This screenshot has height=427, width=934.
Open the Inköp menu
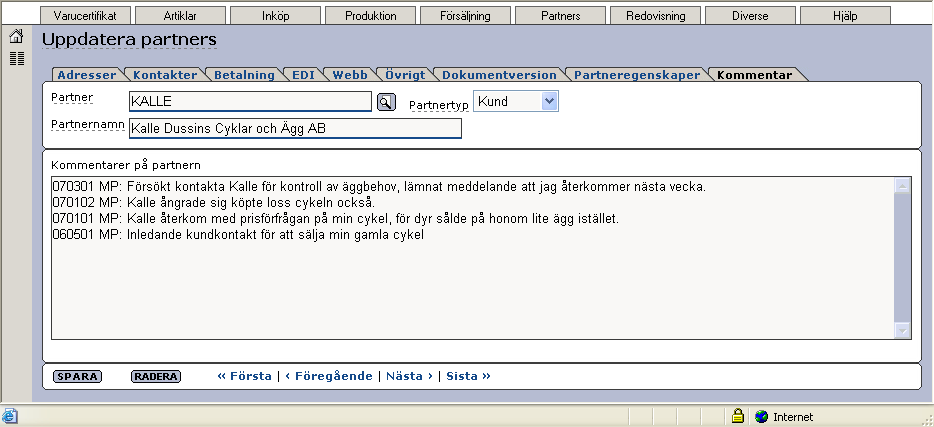[x=275, y=16]
